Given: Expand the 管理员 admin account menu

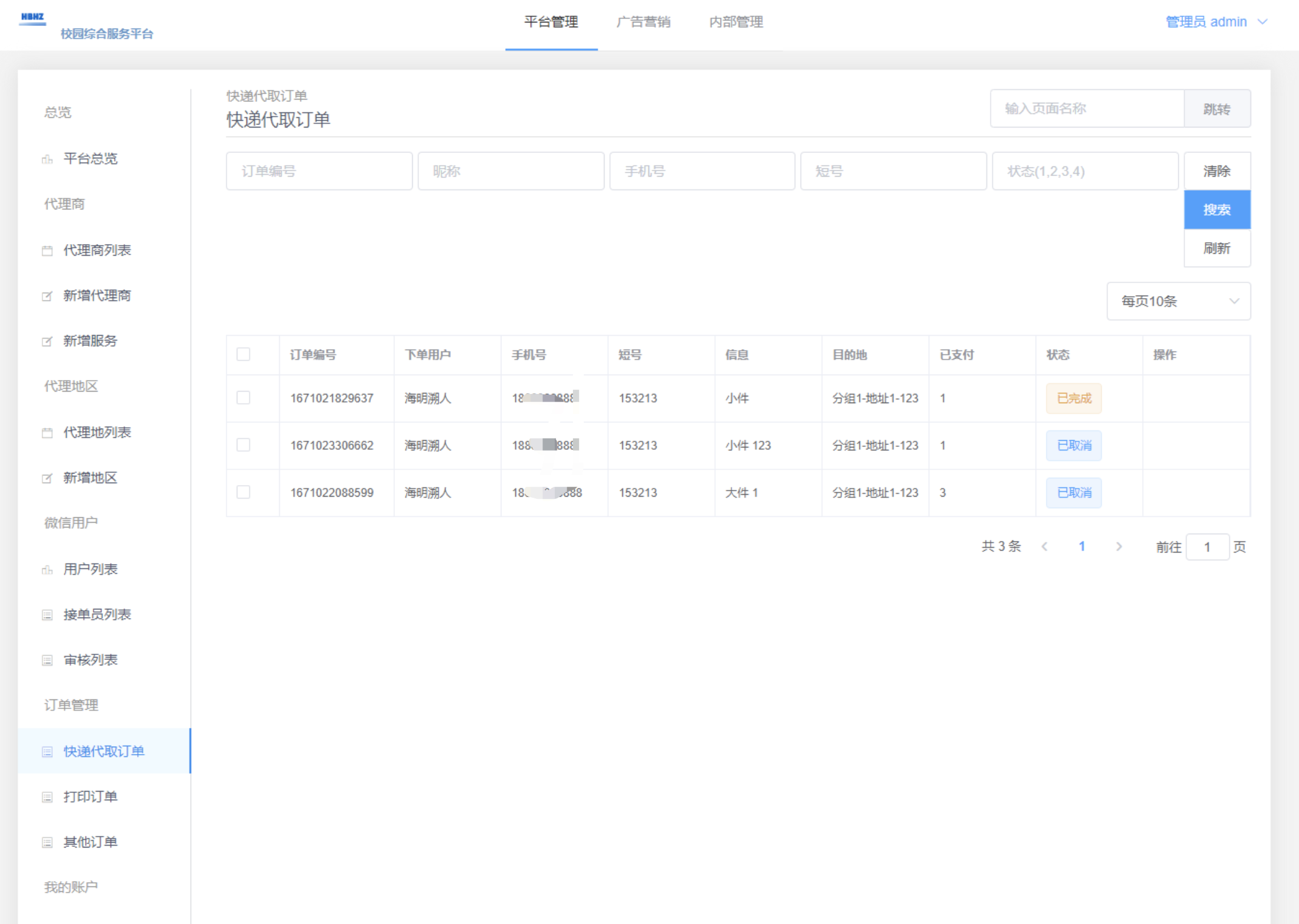Looking at the screenshot, I should (1216, 22).
